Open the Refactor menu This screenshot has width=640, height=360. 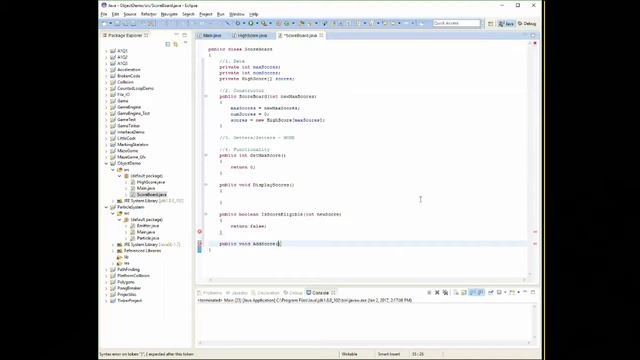point(149,14)
